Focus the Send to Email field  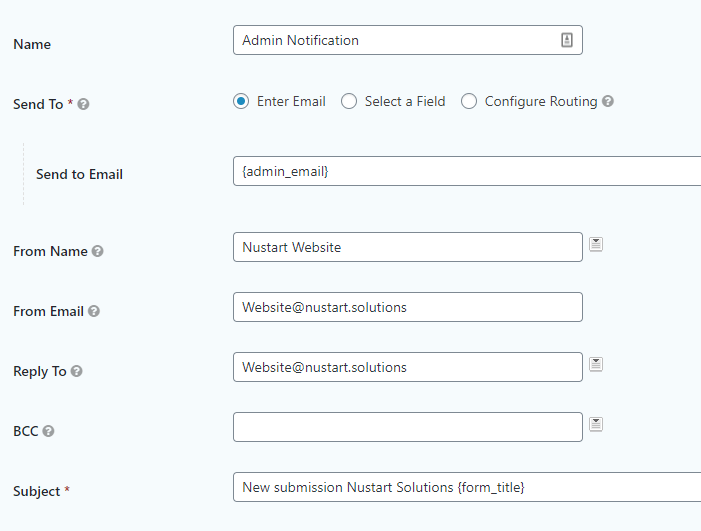click(465, 171)
